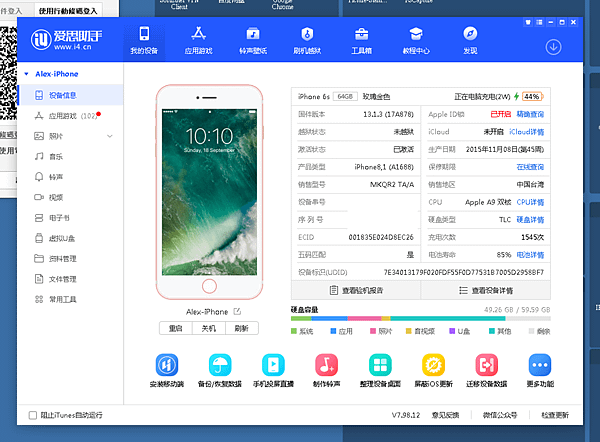
Task: Click the 重启 restart button
Action: [176, 328]
